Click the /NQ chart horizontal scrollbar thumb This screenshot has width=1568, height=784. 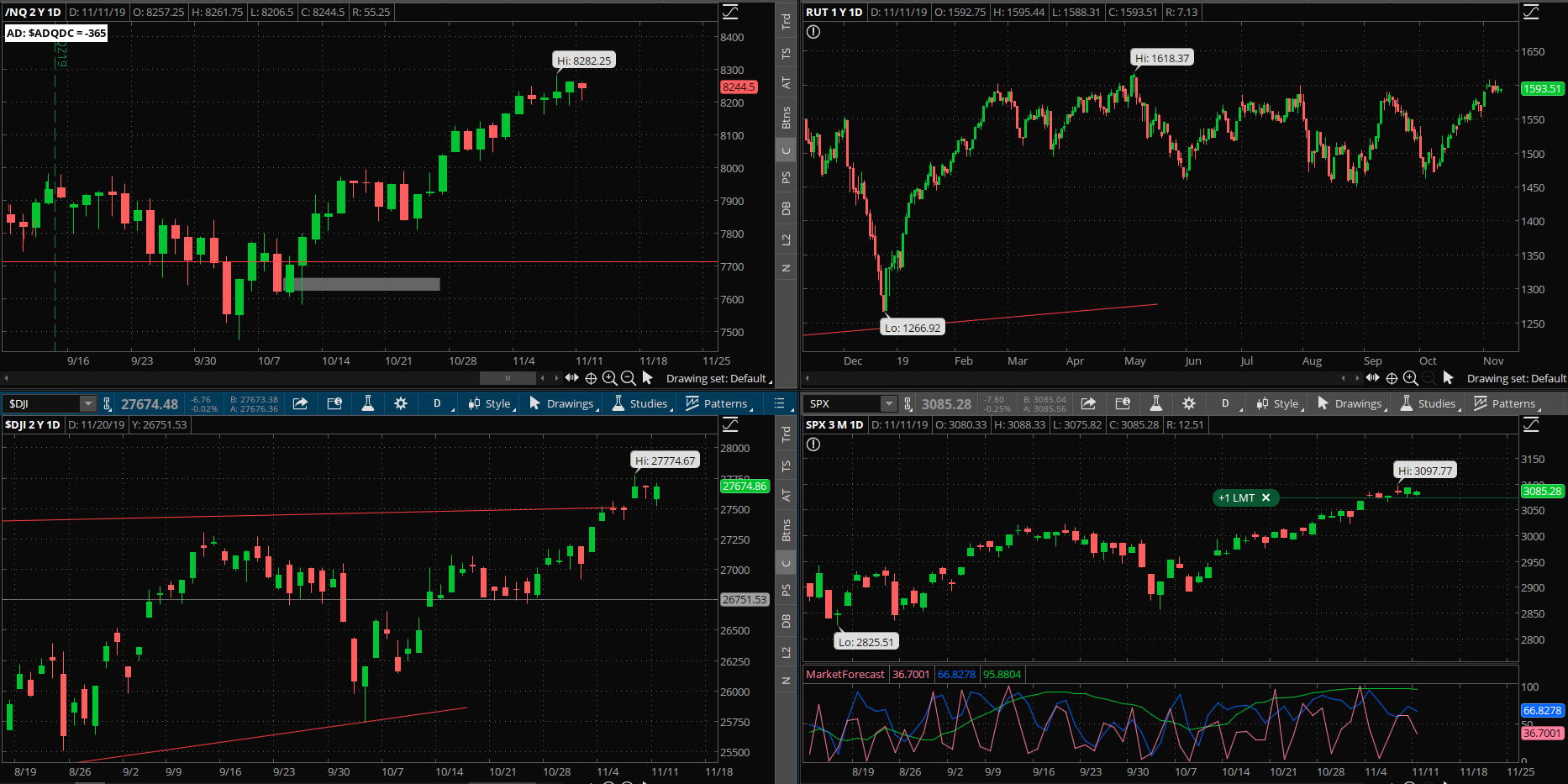click(x=508, y=378)
